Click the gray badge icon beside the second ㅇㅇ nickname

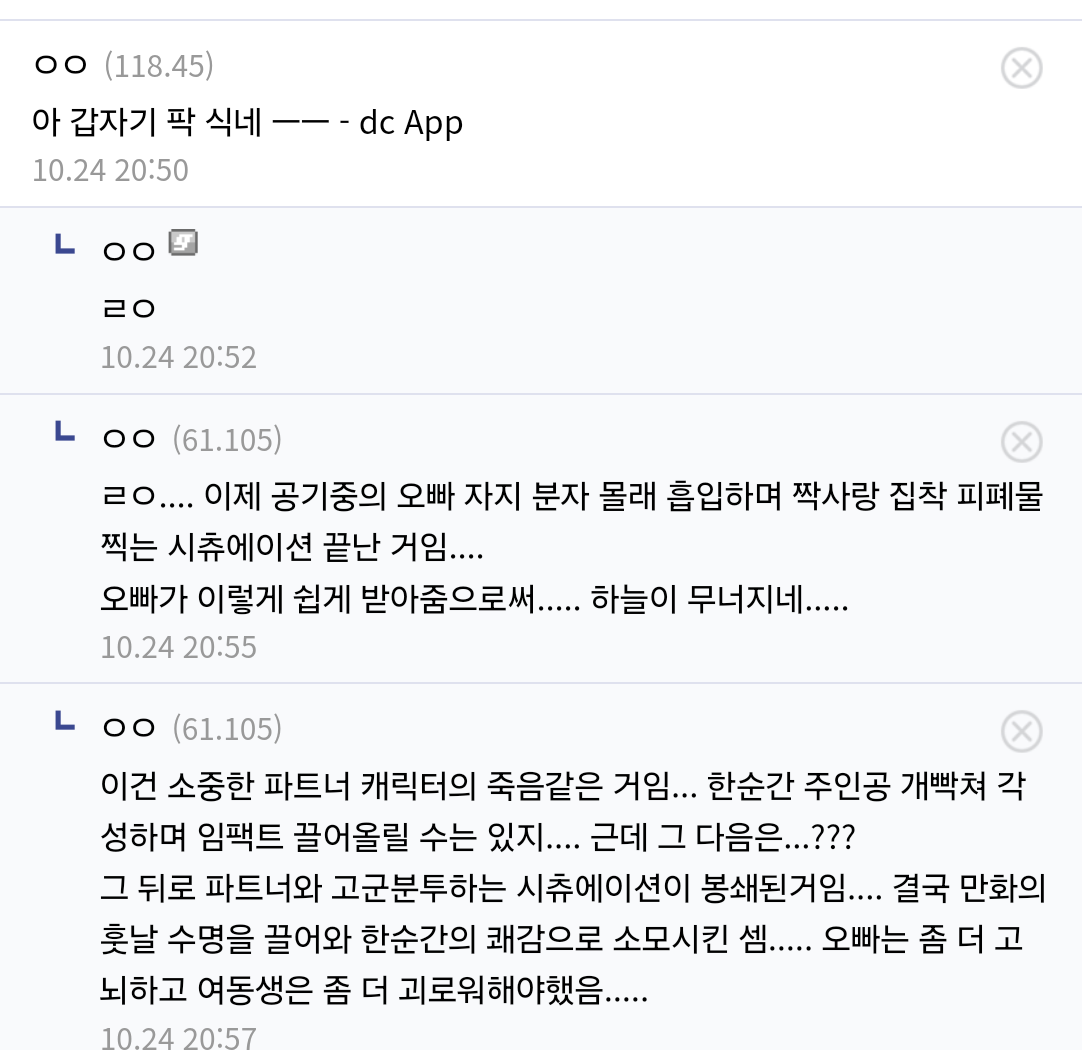coord(183,243)
